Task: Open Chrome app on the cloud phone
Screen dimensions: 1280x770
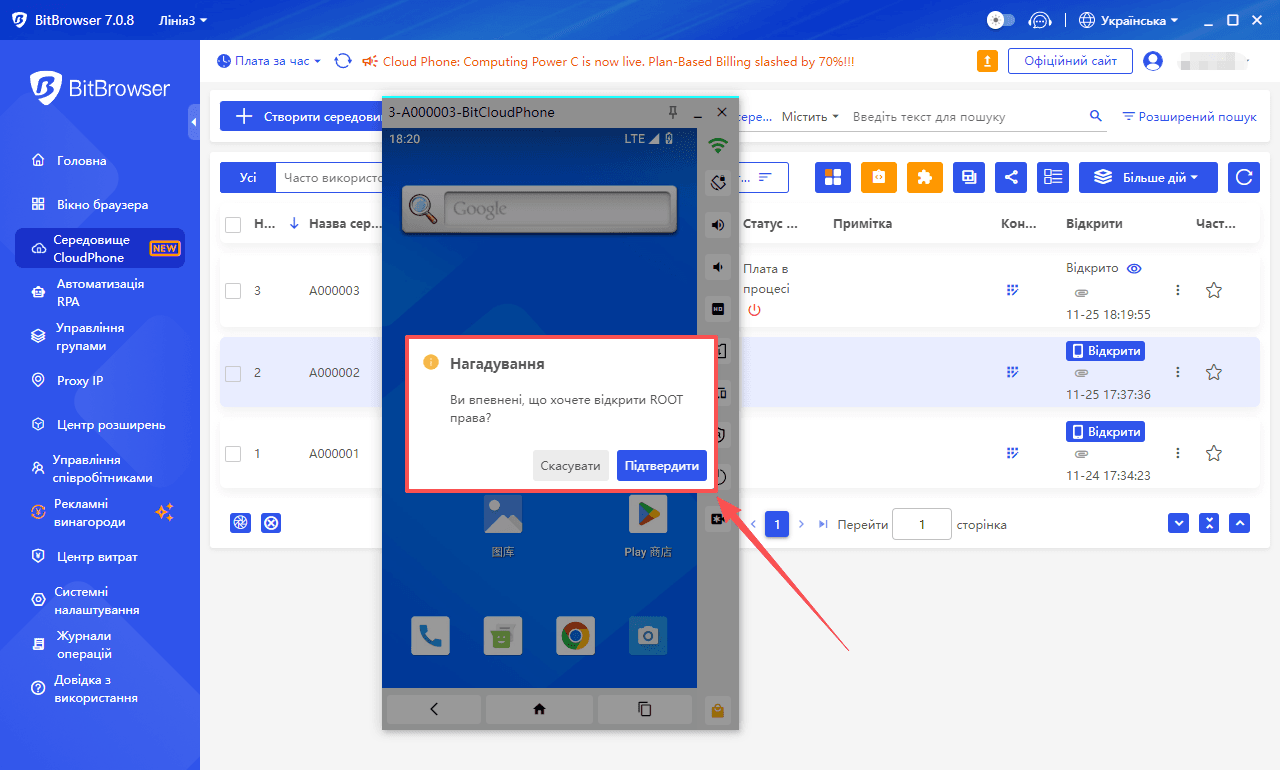Action: pyautogui.click(x=575, y=636)
